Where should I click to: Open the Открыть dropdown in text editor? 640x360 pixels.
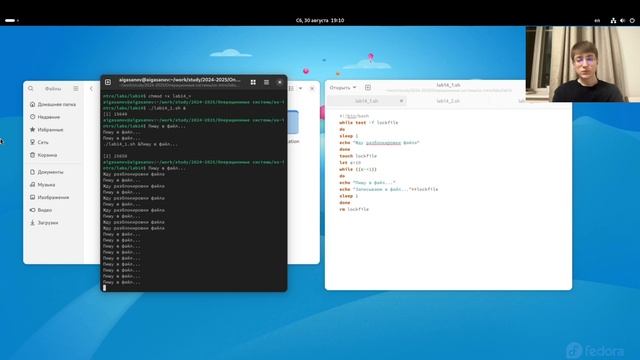pyautogui.click(x=343, y=88)
